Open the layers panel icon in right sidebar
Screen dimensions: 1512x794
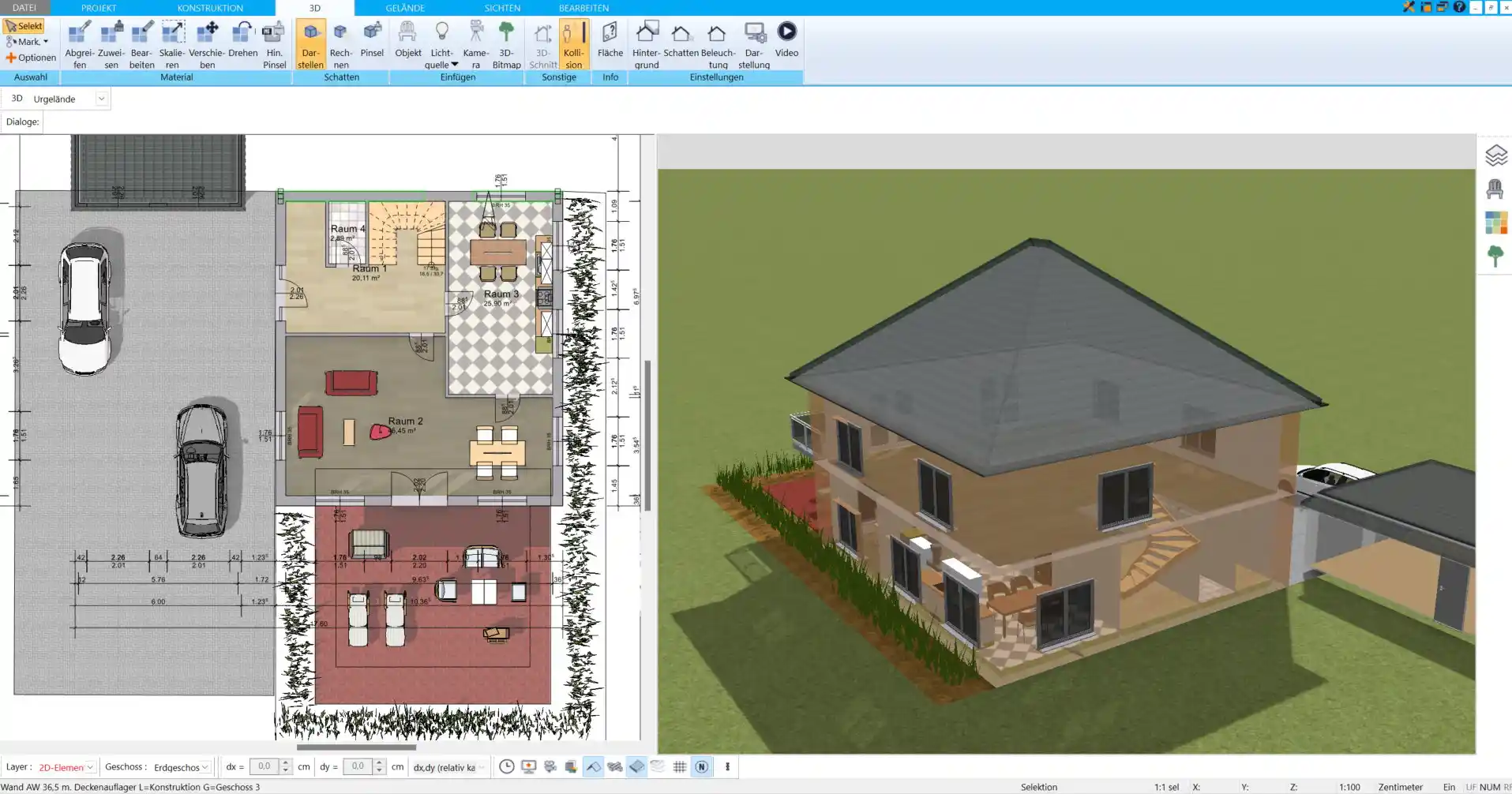[x=1495, y=155]
